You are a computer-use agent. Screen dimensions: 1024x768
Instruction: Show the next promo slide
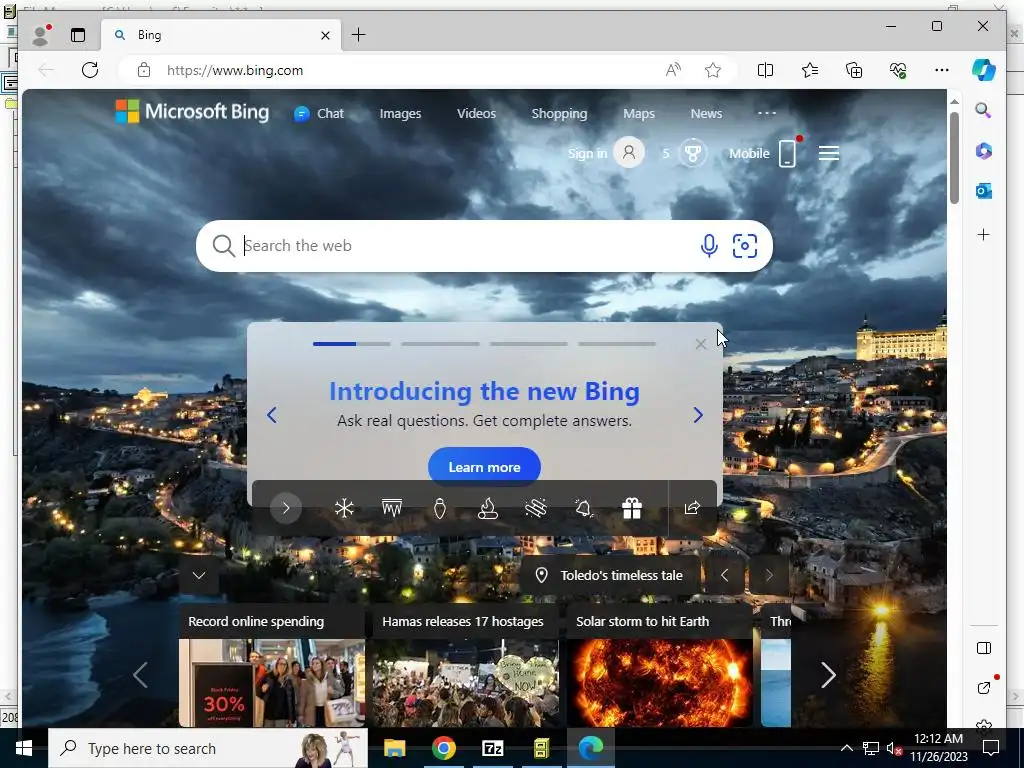click(697, 415)
